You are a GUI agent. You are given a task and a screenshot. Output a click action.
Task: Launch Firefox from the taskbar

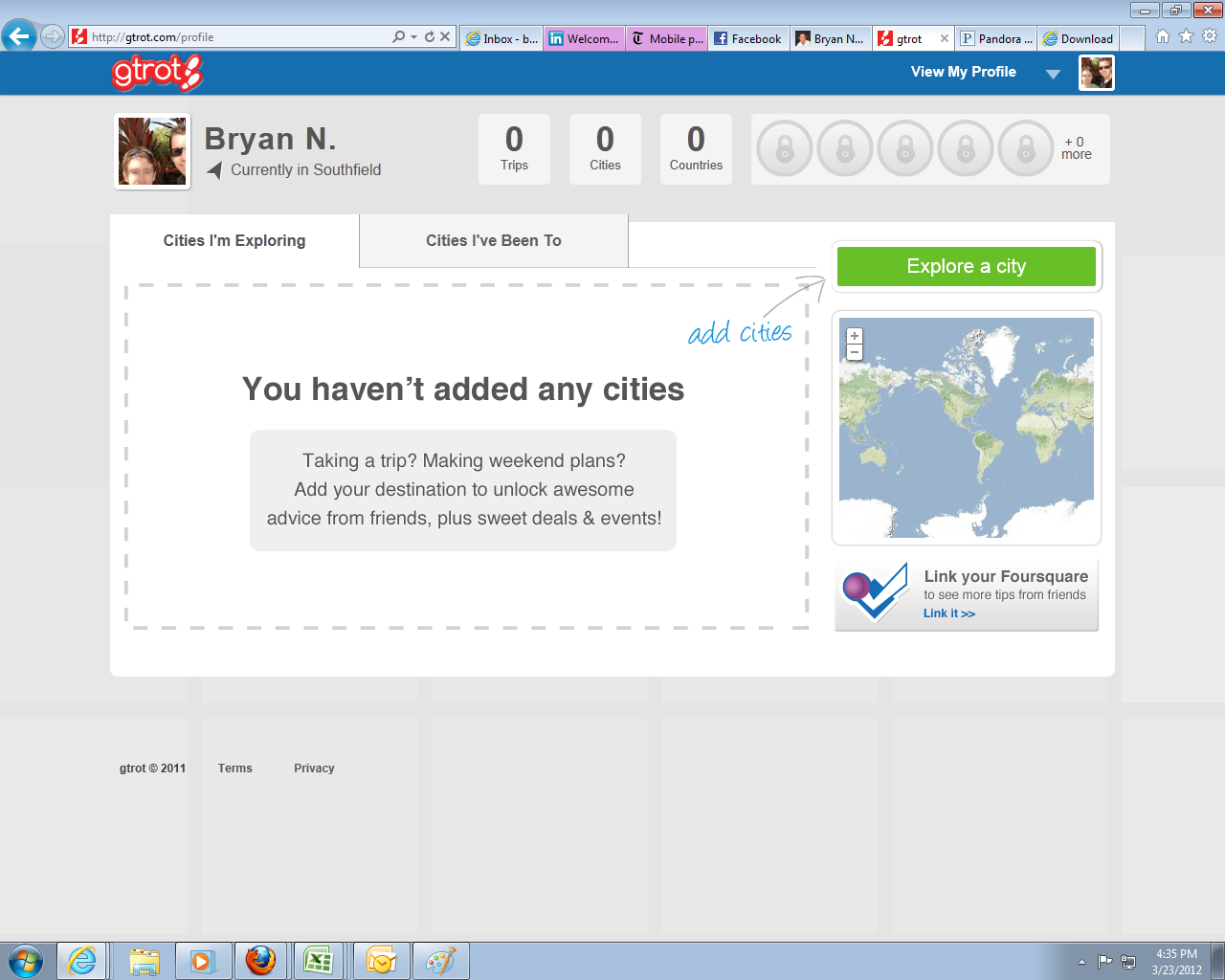click(x=260, y=960)
